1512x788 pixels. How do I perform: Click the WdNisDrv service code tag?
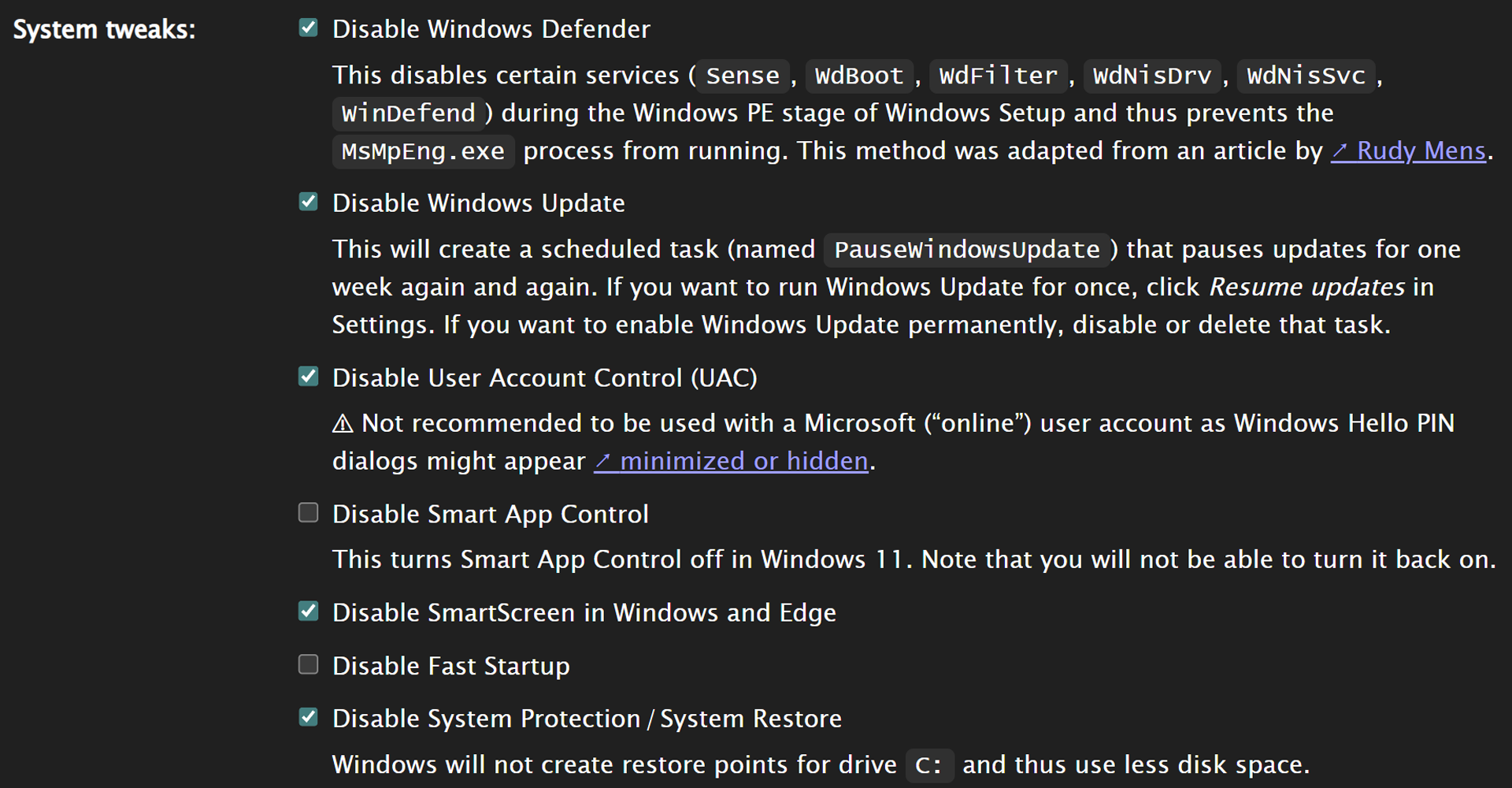(1151, 76)
